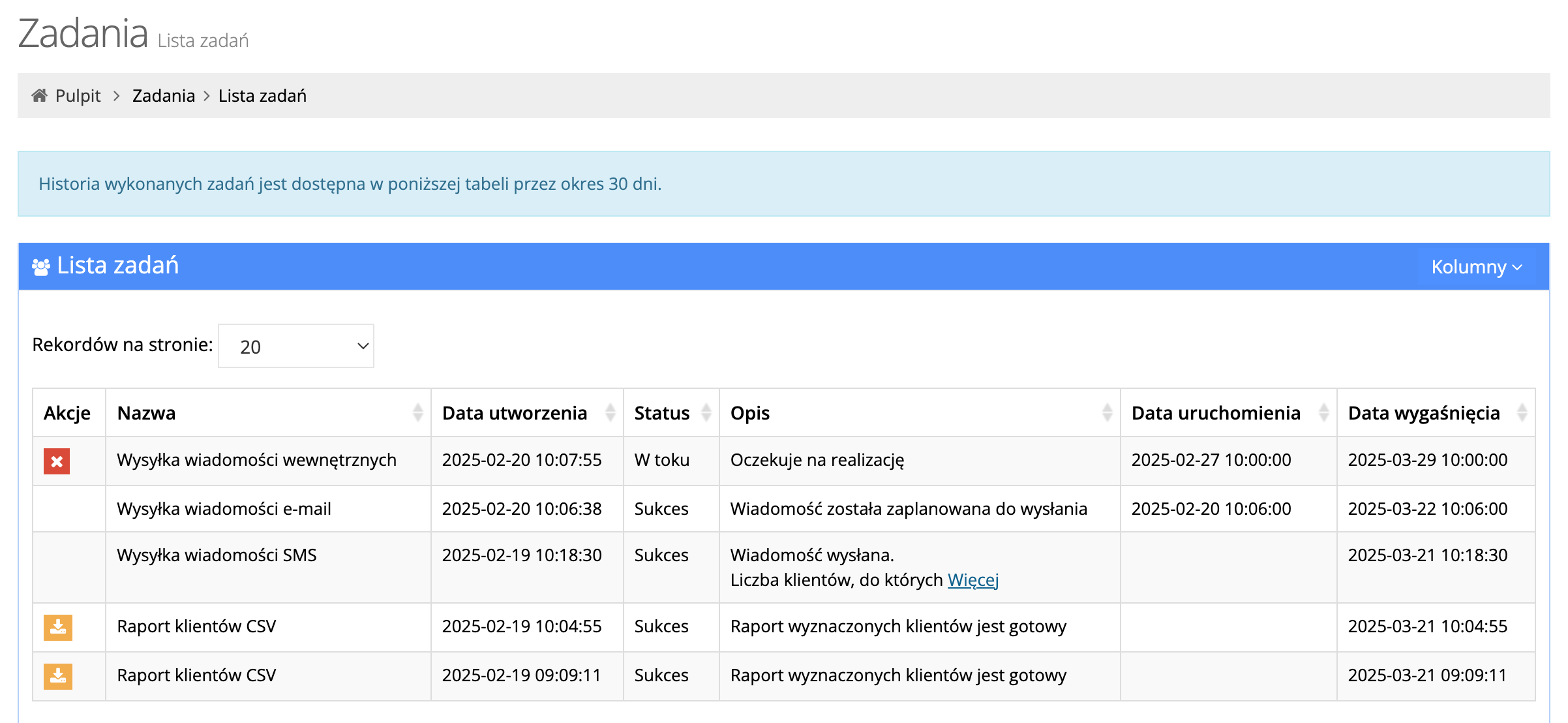Open the Kolumny dropdown

pos(1477,266)
